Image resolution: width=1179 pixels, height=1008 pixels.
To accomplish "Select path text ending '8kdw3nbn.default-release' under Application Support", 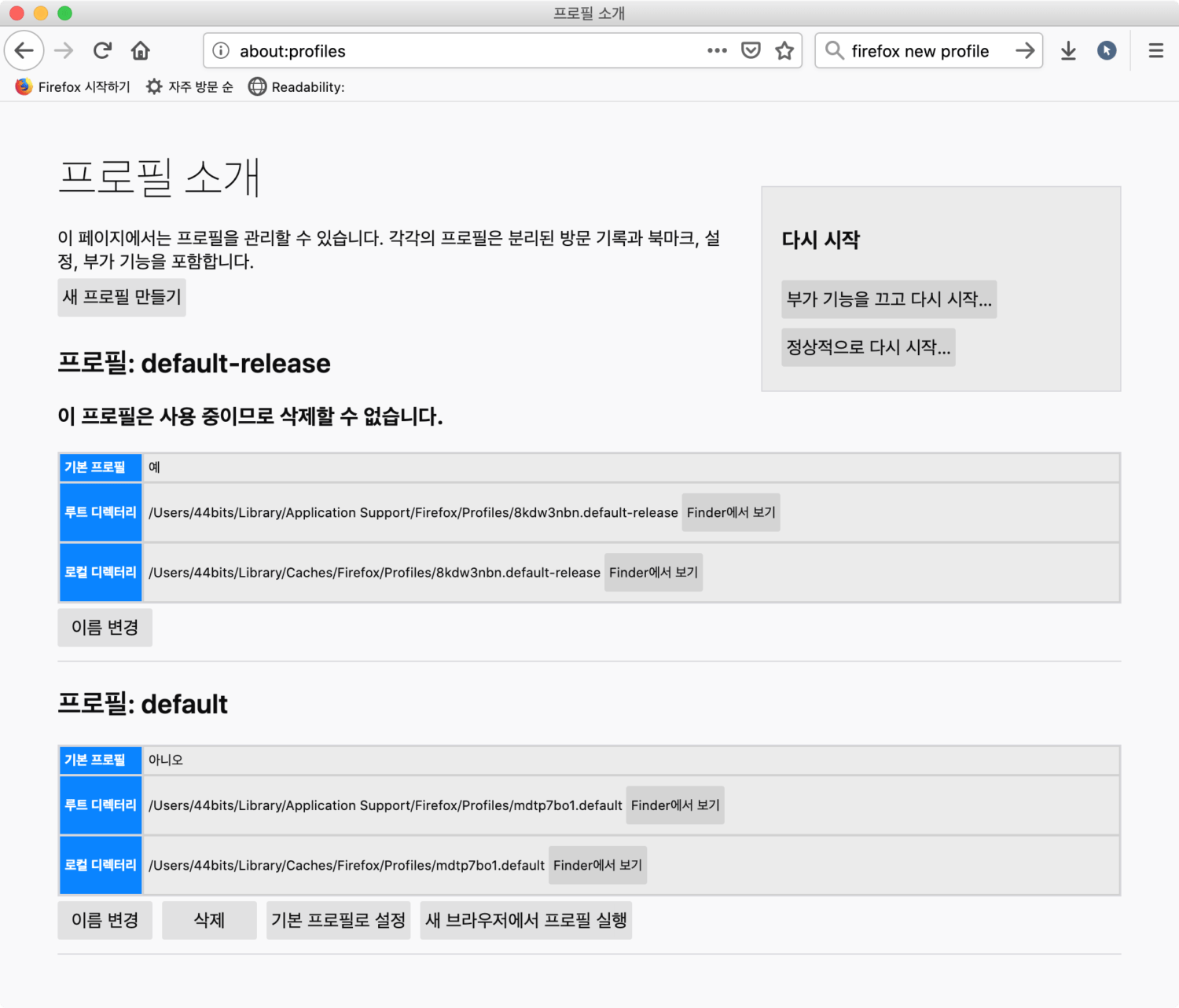I will tap(413, 512).
